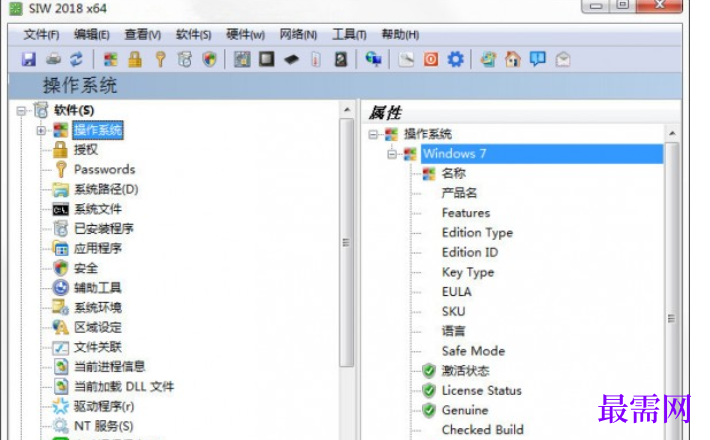The width and height of the screenshot is (710, 440).
Task: Select 系统路径(D) tree item
Action: click(x=106, y=189)
